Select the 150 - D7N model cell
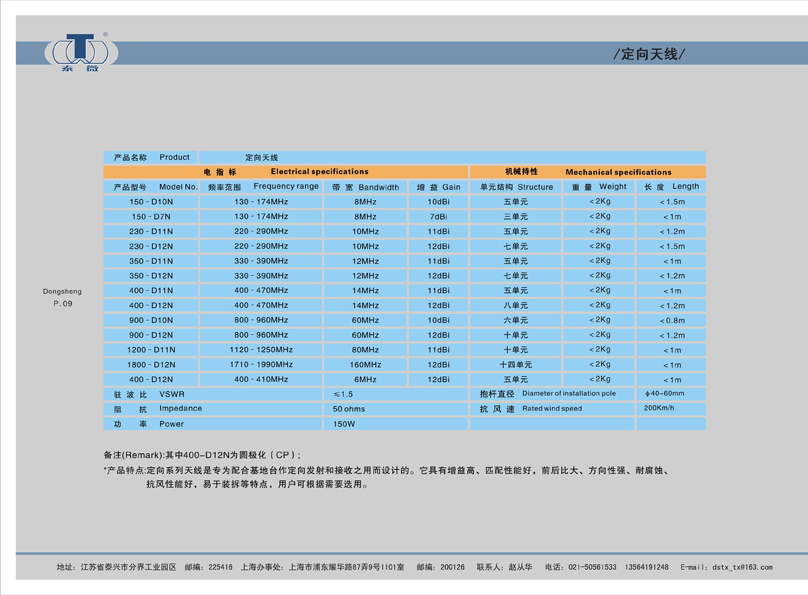The height and width of the screenshot is (595, 808). point(151,216)
